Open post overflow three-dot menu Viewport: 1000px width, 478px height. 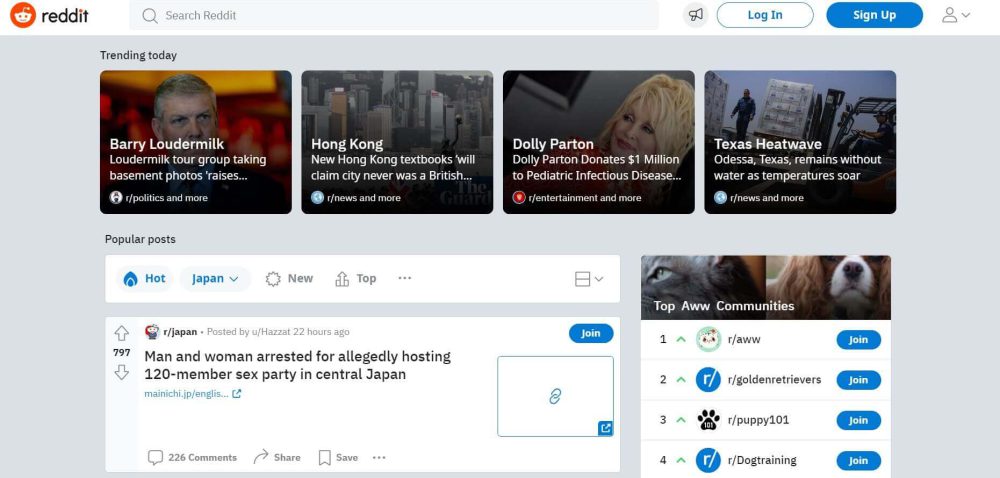[x=379, y=457]
